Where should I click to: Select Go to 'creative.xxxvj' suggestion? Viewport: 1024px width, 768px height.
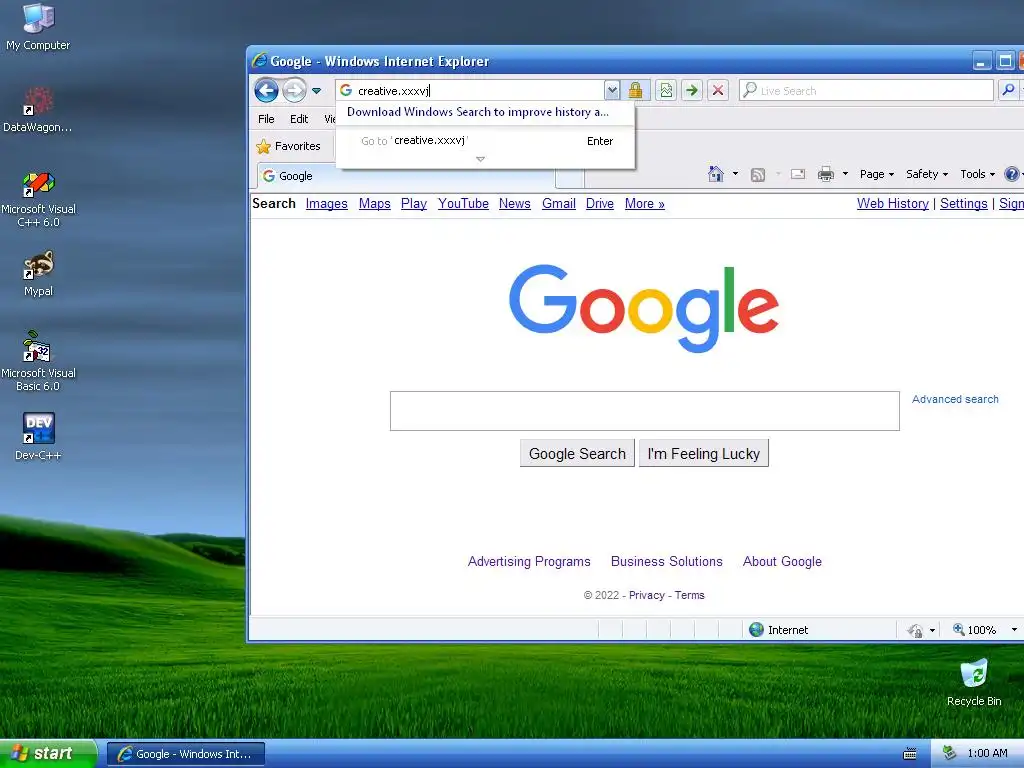point(485,141)
